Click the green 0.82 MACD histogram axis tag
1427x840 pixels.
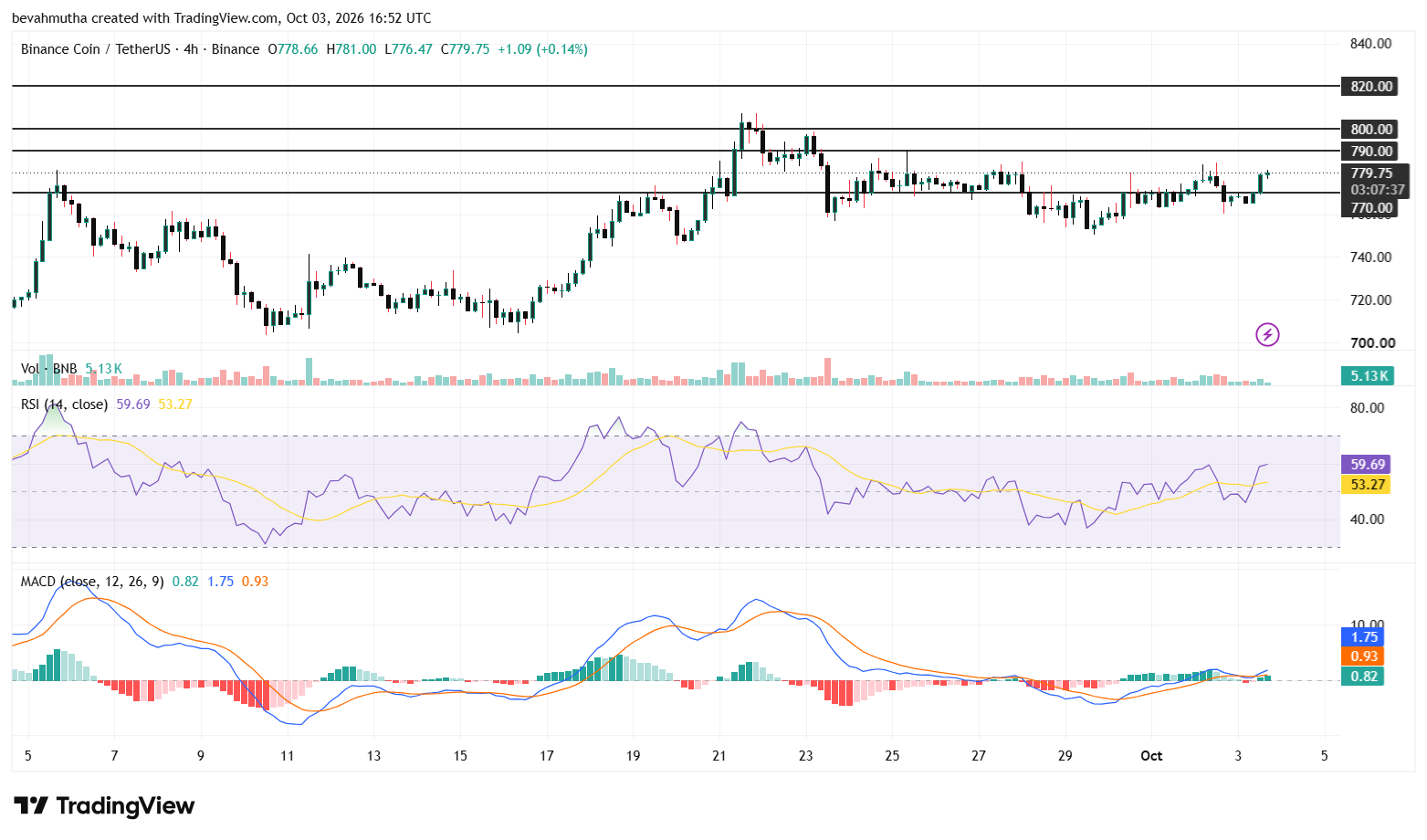click(1364, 677)
